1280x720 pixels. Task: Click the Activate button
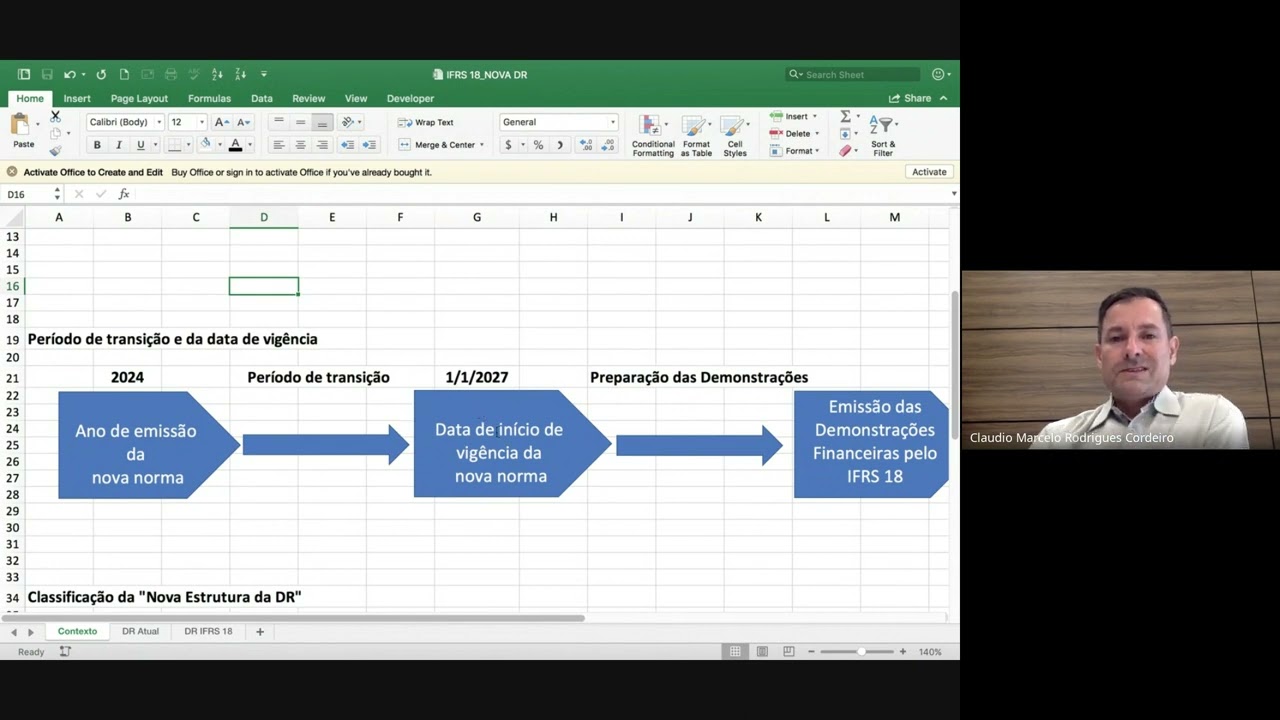(929, 172)
